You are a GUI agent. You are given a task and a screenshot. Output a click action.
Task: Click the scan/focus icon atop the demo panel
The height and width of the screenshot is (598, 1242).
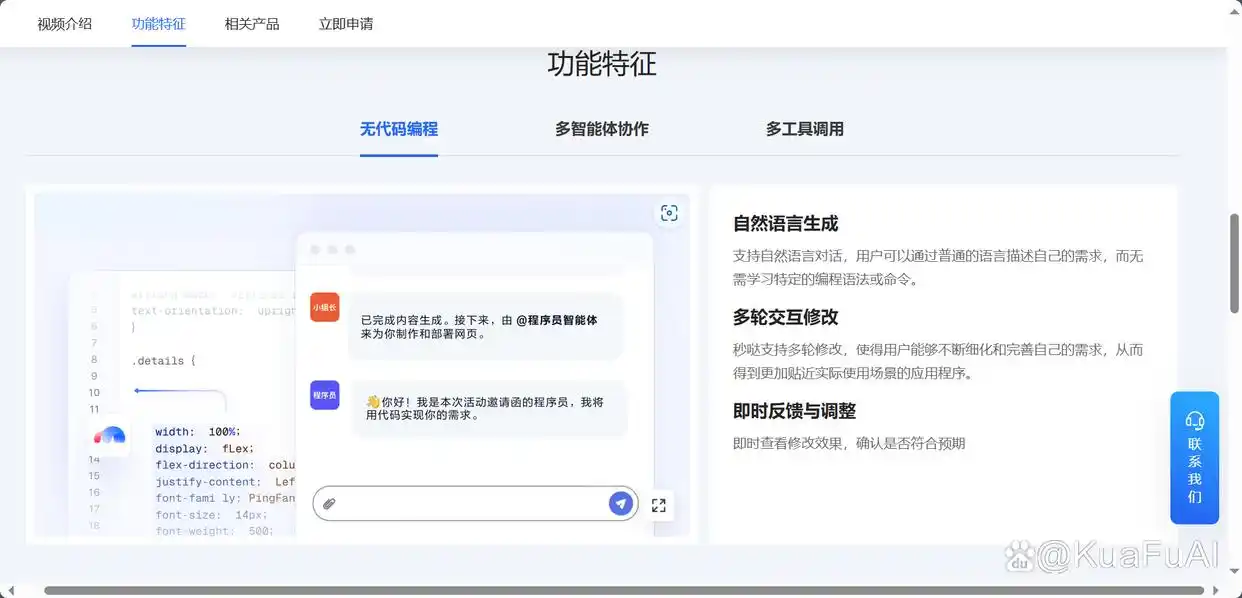pos(669,213)
